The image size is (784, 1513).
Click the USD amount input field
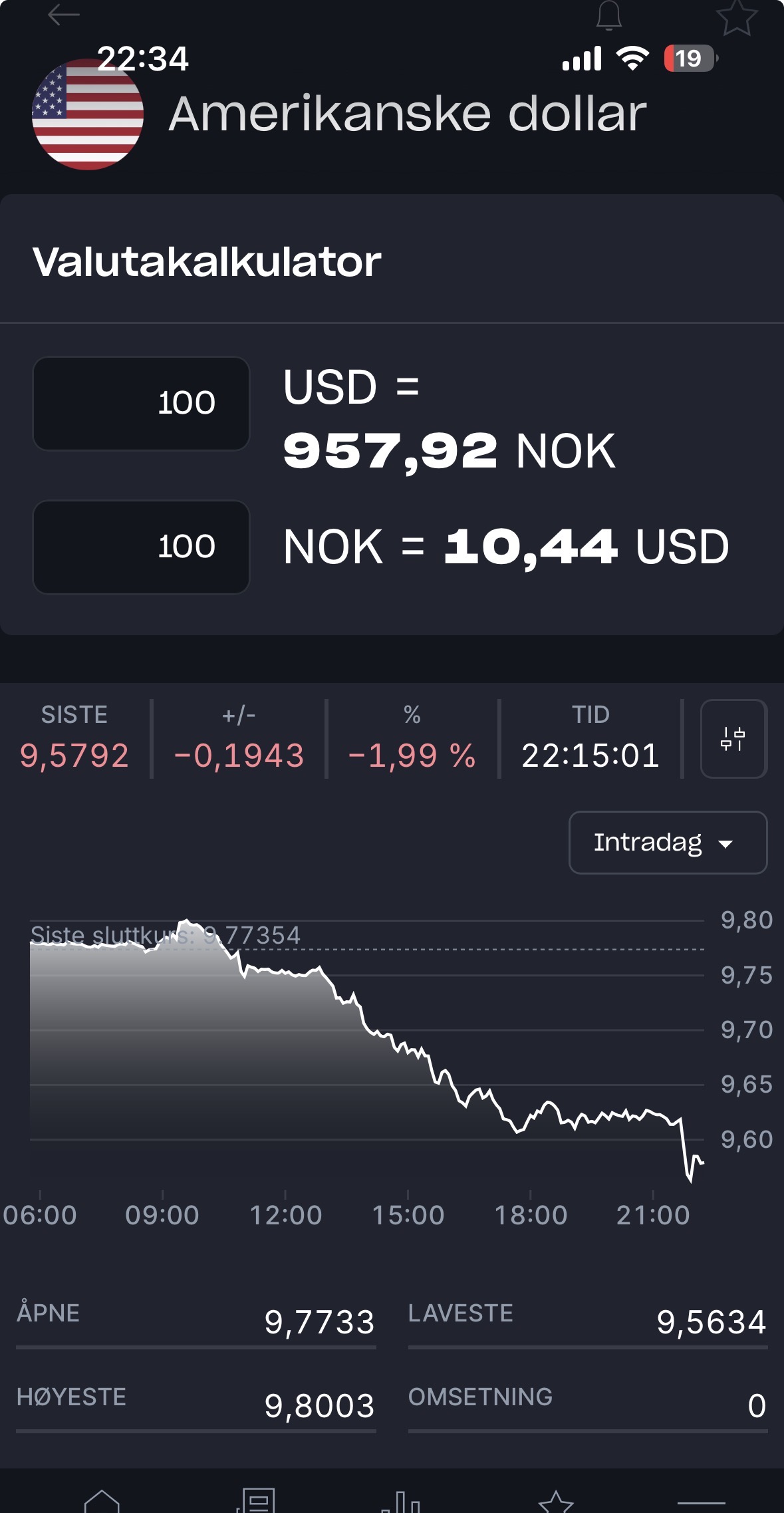(141, 403)
